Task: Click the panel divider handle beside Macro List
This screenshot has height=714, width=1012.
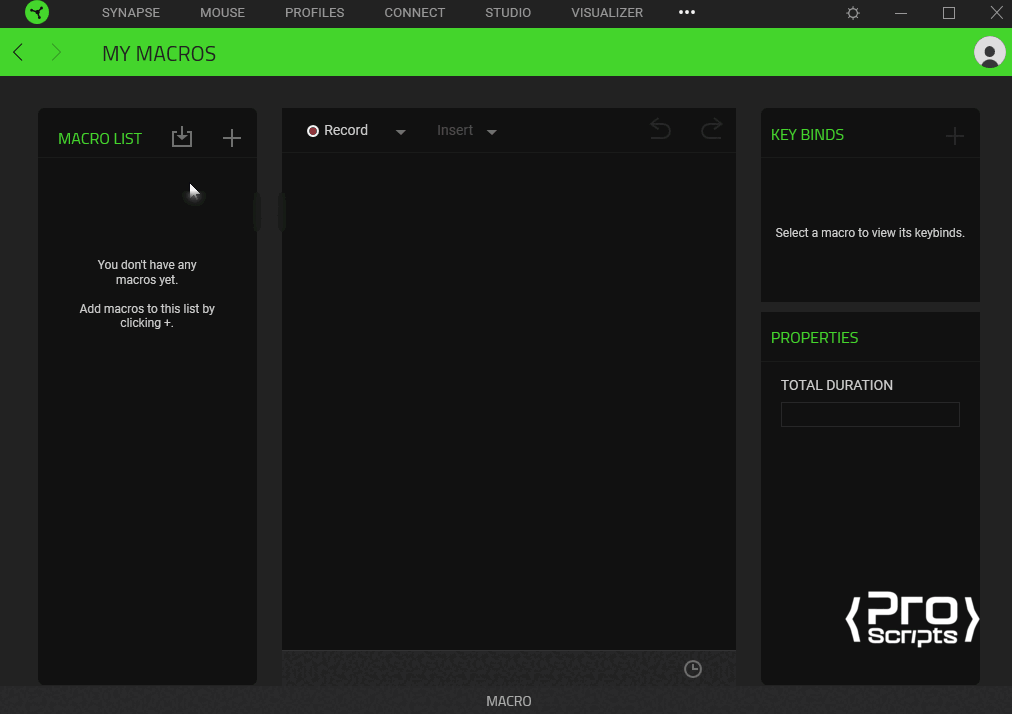Action: (271, 211)
